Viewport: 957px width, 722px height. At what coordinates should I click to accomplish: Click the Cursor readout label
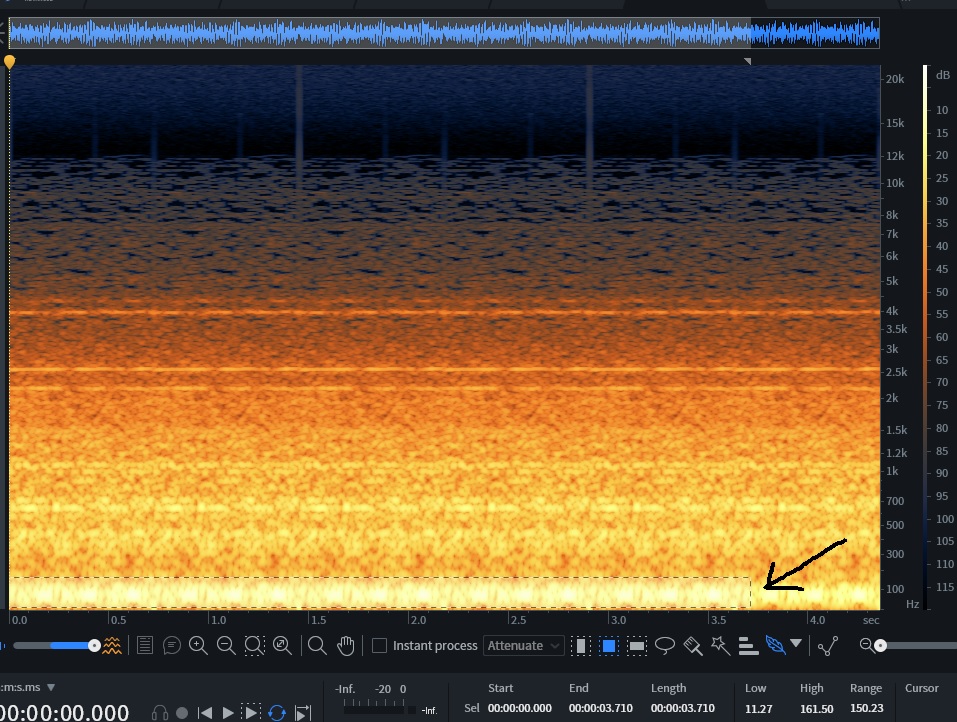pos(921,688)
